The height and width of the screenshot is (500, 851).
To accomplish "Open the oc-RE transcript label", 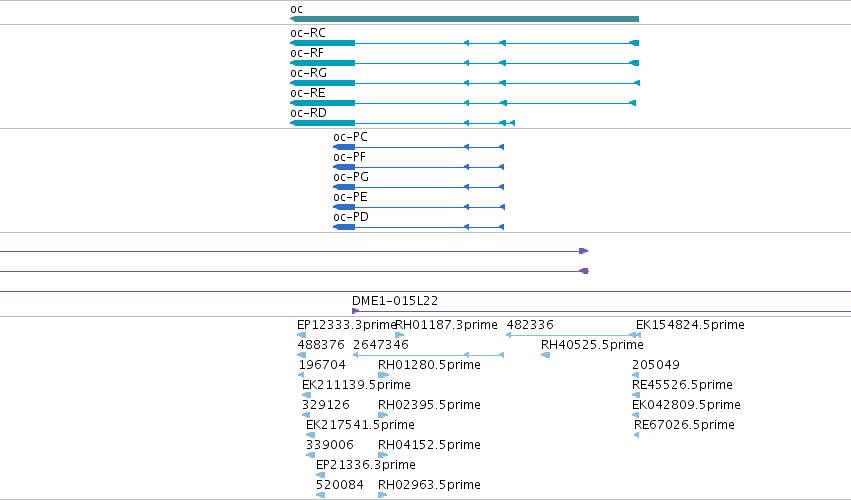I will pos(308,93).
